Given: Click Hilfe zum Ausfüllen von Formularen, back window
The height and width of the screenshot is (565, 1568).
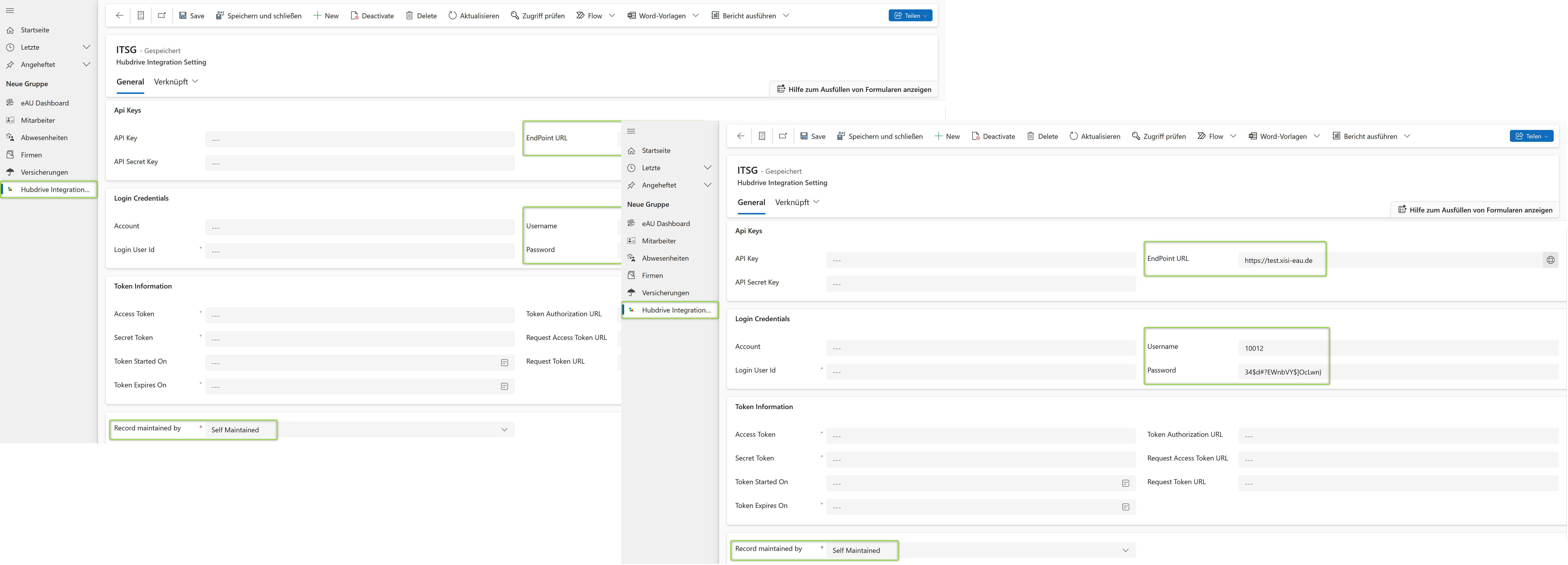Looking at the screenshot, I should coord(854,89).
